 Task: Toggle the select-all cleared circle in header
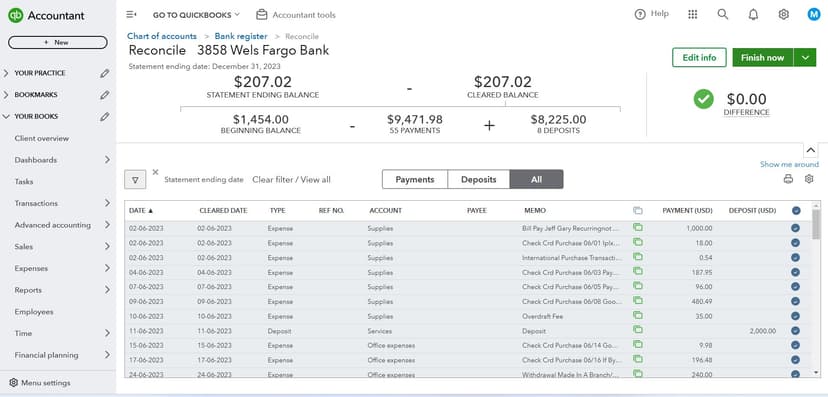(x=796, y=211)
